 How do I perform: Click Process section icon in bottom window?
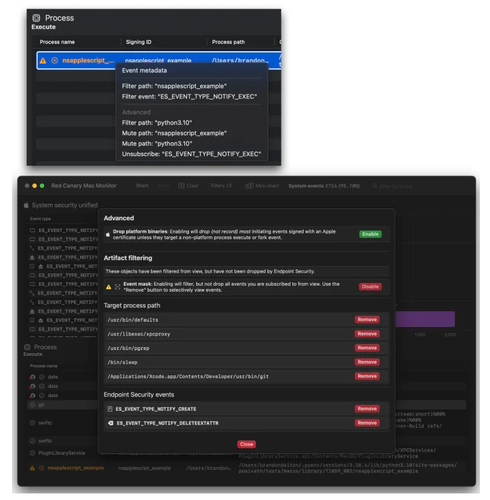pos(27,347)
